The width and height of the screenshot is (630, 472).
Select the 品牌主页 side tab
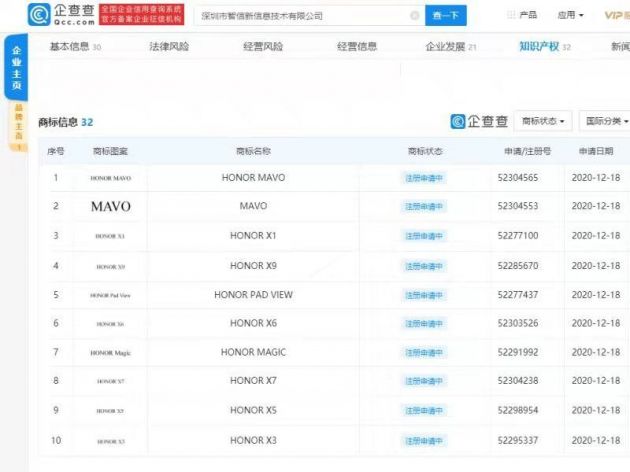coord(16,127)
